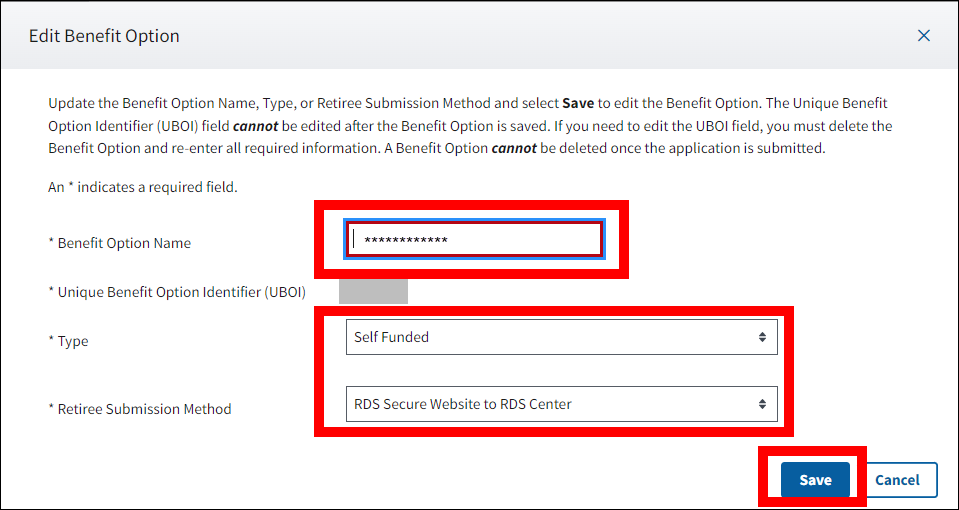This screenshot has width=959, height=510.
Task: Cancel editing the Benefit Option
Action: coord(897,480)
